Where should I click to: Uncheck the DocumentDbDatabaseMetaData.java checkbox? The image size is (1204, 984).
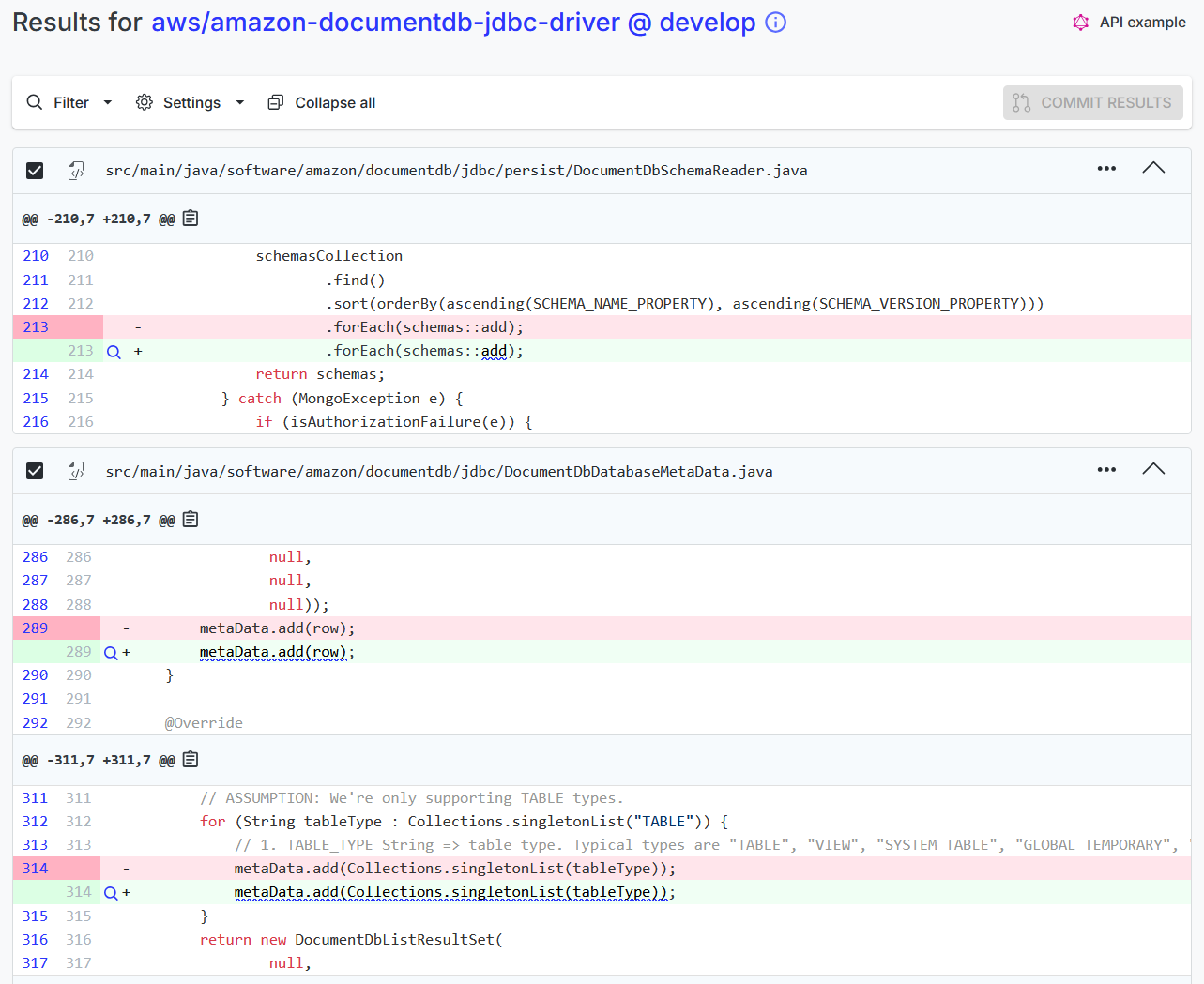(x=35, y=471)
